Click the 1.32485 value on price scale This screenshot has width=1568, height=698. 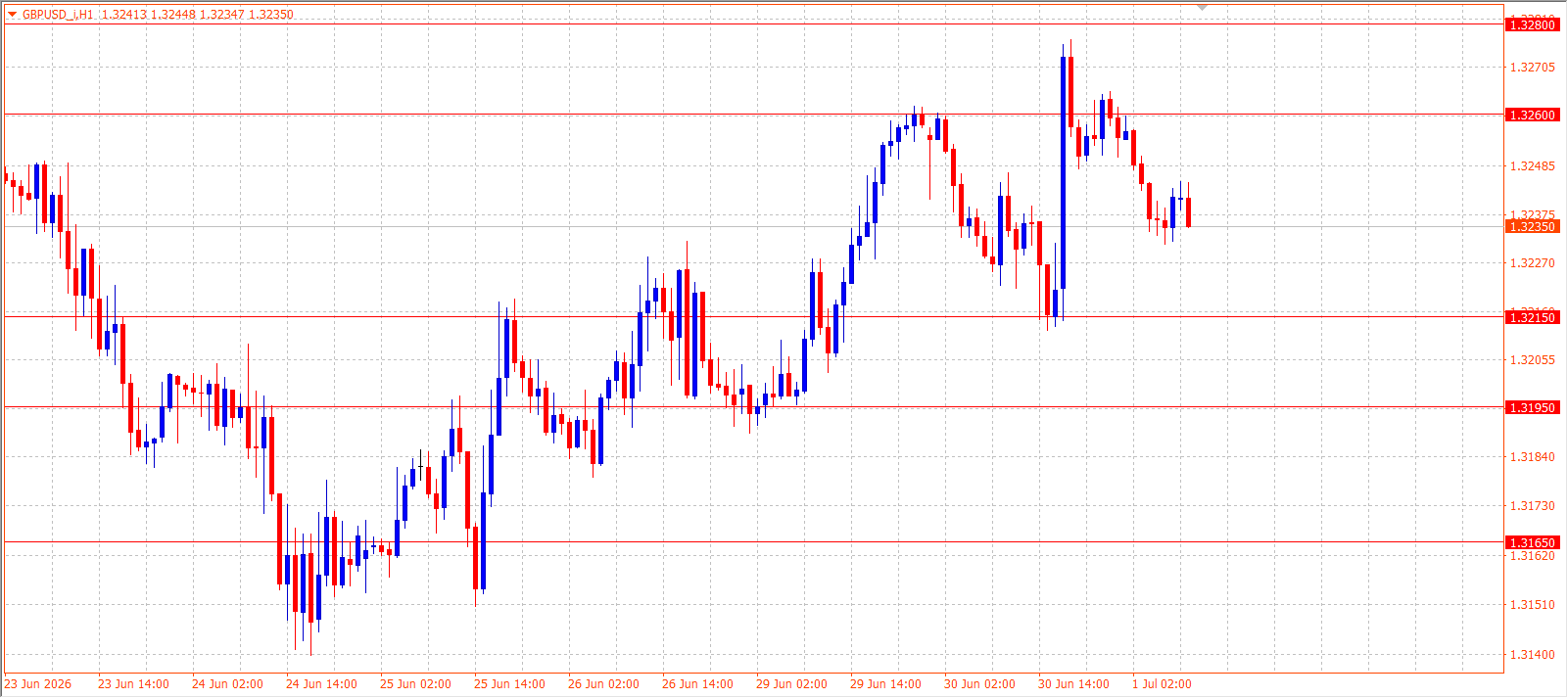[1533, 166]
